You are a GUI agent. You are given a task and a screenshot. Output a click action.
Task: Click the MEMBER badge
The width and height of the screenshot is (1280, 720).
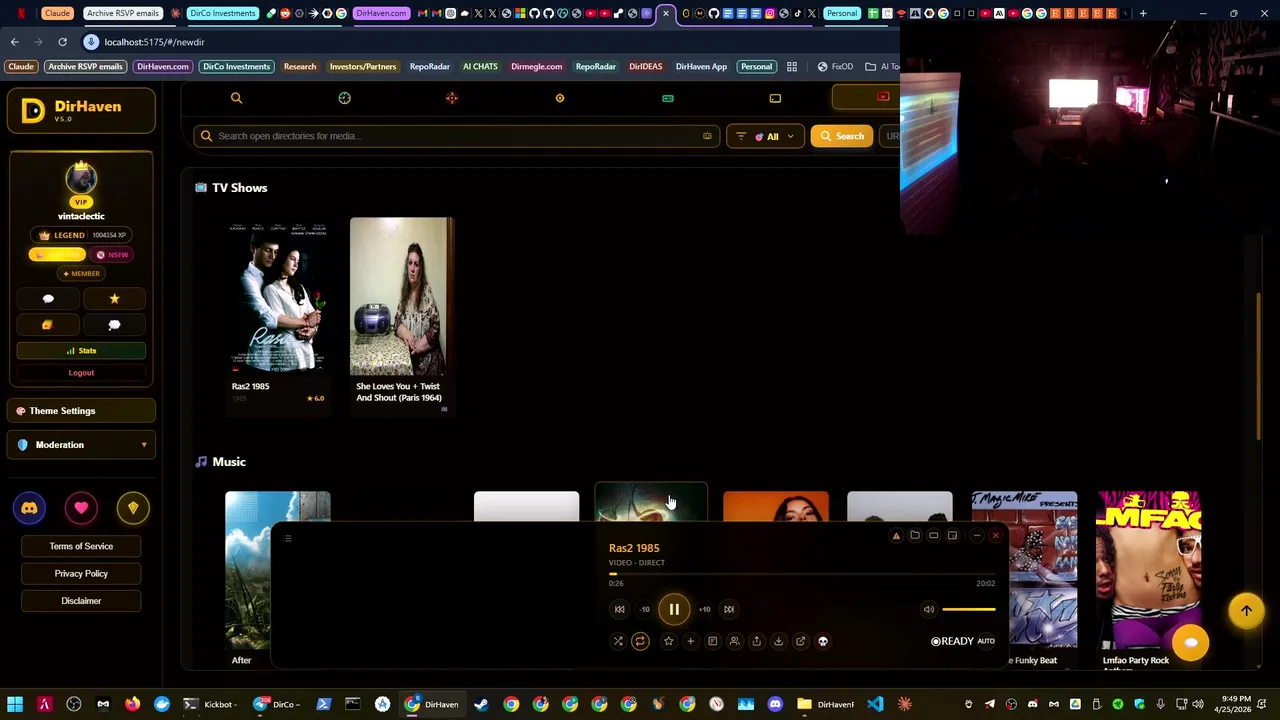point(81,273)
